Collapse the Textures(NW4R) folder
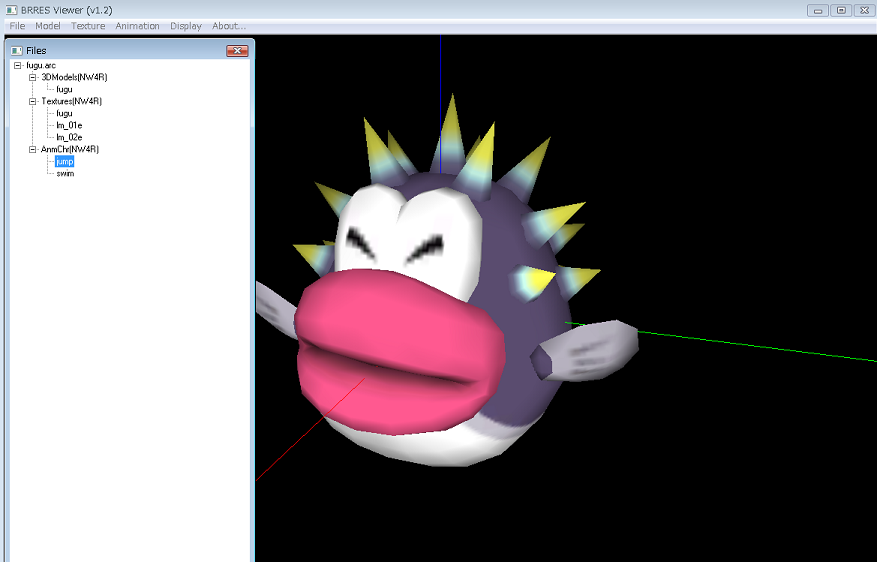877x562 pixels. 32,101
